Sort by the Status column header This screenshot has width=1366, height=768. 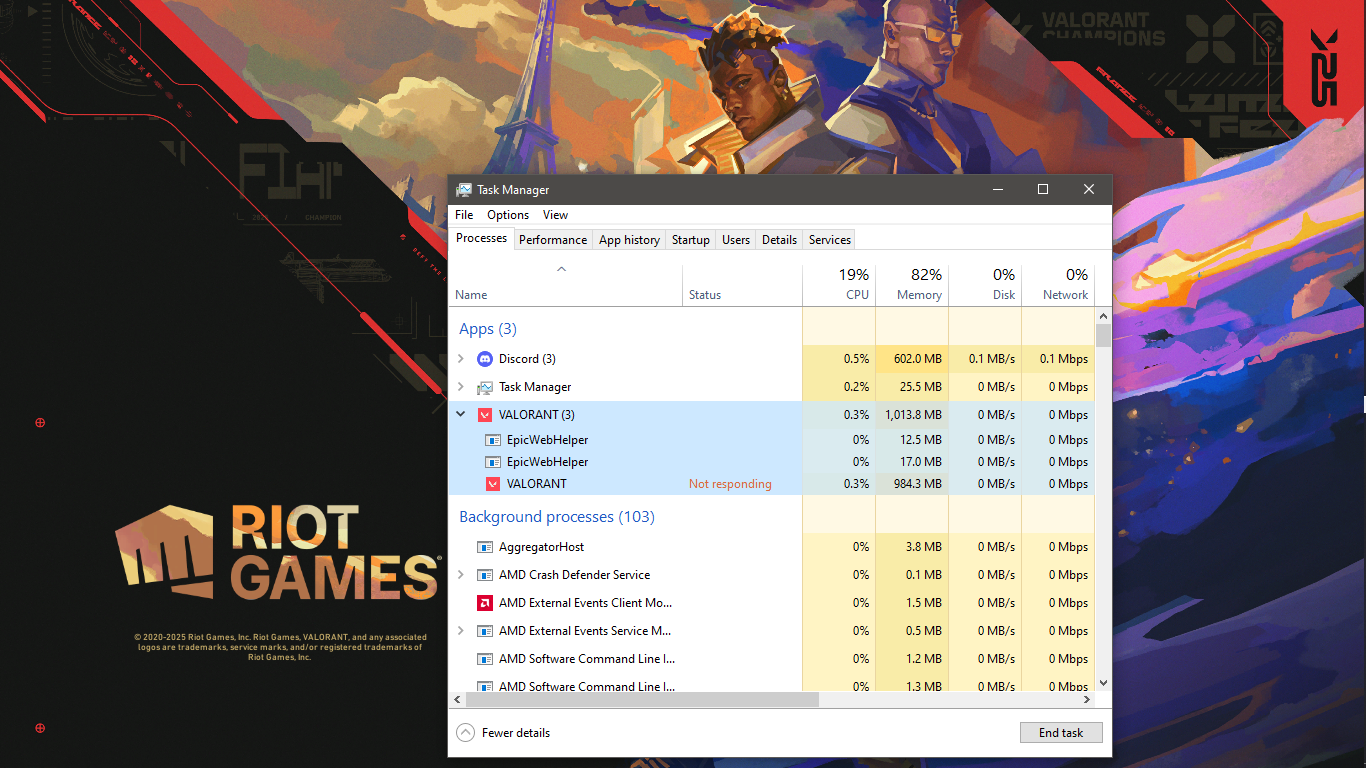(x=743, y=285)
